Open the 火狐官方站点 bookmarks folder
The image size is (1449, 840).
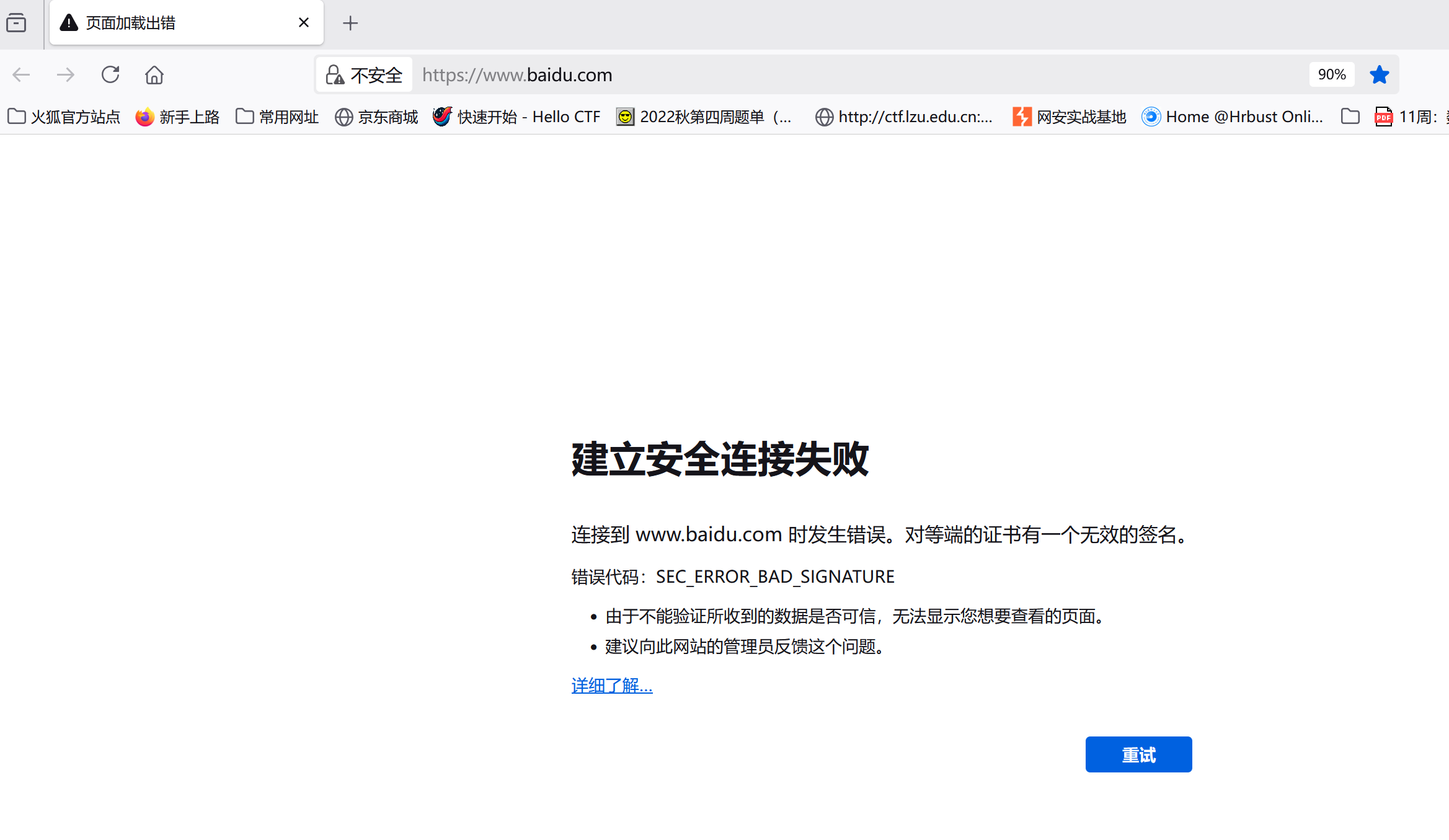[64, 117]
